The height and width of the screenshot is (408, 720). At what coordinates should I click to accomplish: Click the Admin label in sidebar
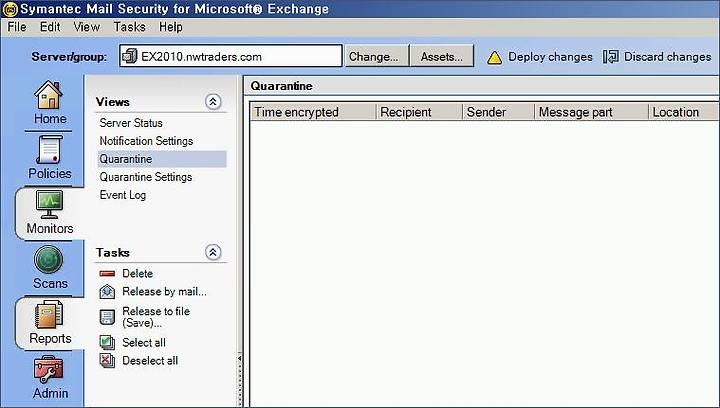50,393
